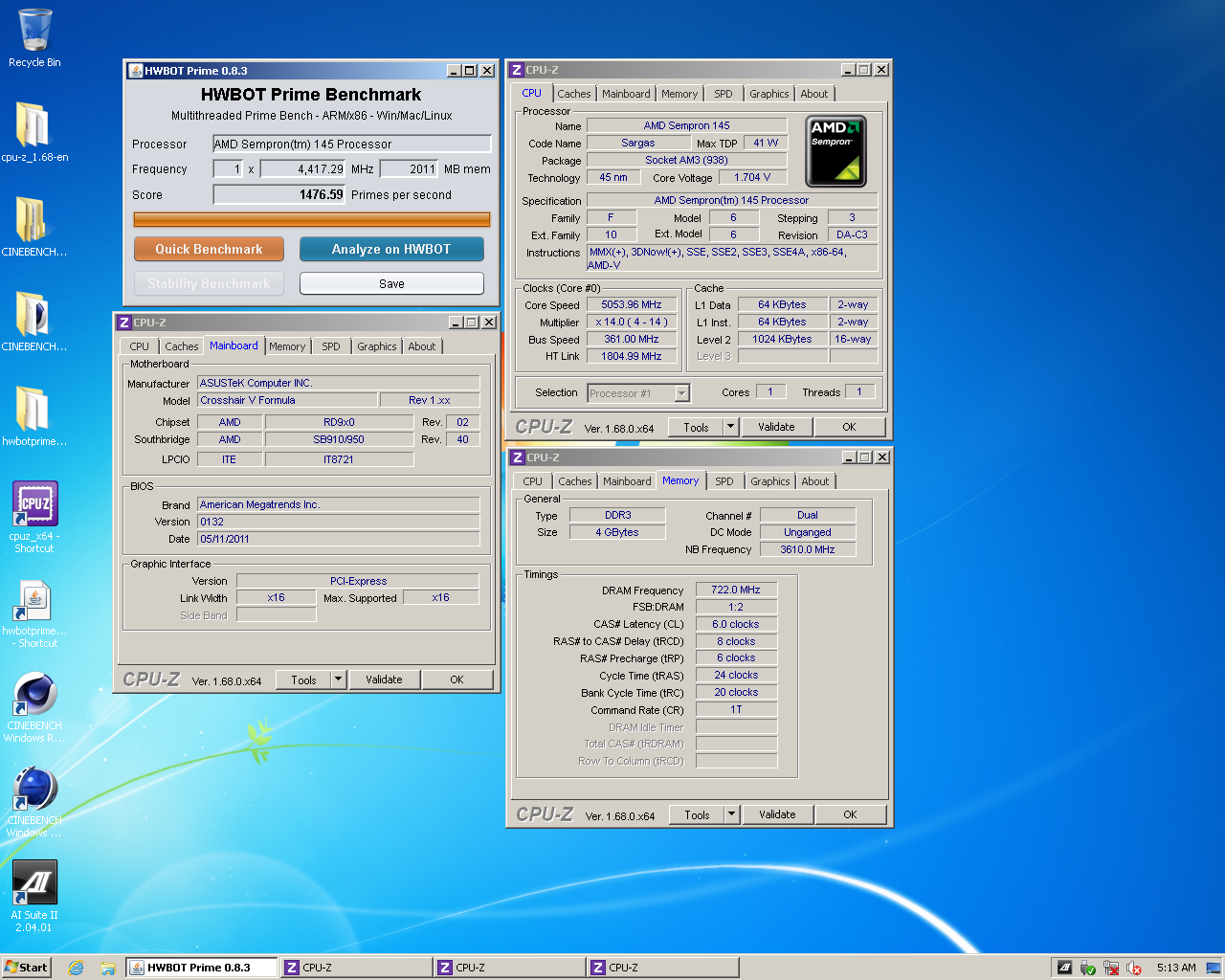This screenshot has width=1225, height=980.
Task: Click the AMD Sempron logo in CPU-Z
Action: [x=835, y=151]
